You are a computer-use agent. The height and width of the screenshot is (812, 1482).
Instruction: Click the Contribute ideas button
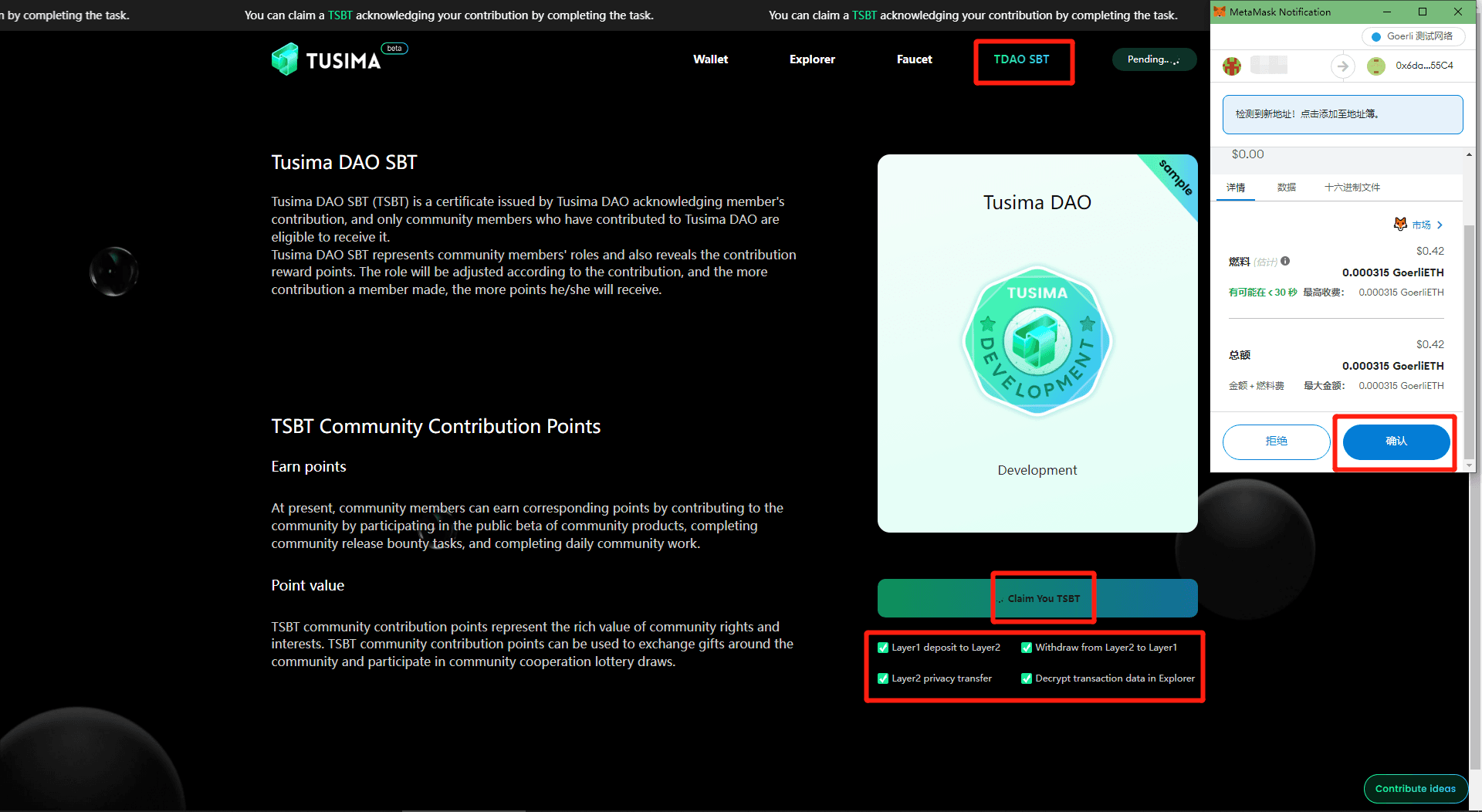[x=1416, y=789]
